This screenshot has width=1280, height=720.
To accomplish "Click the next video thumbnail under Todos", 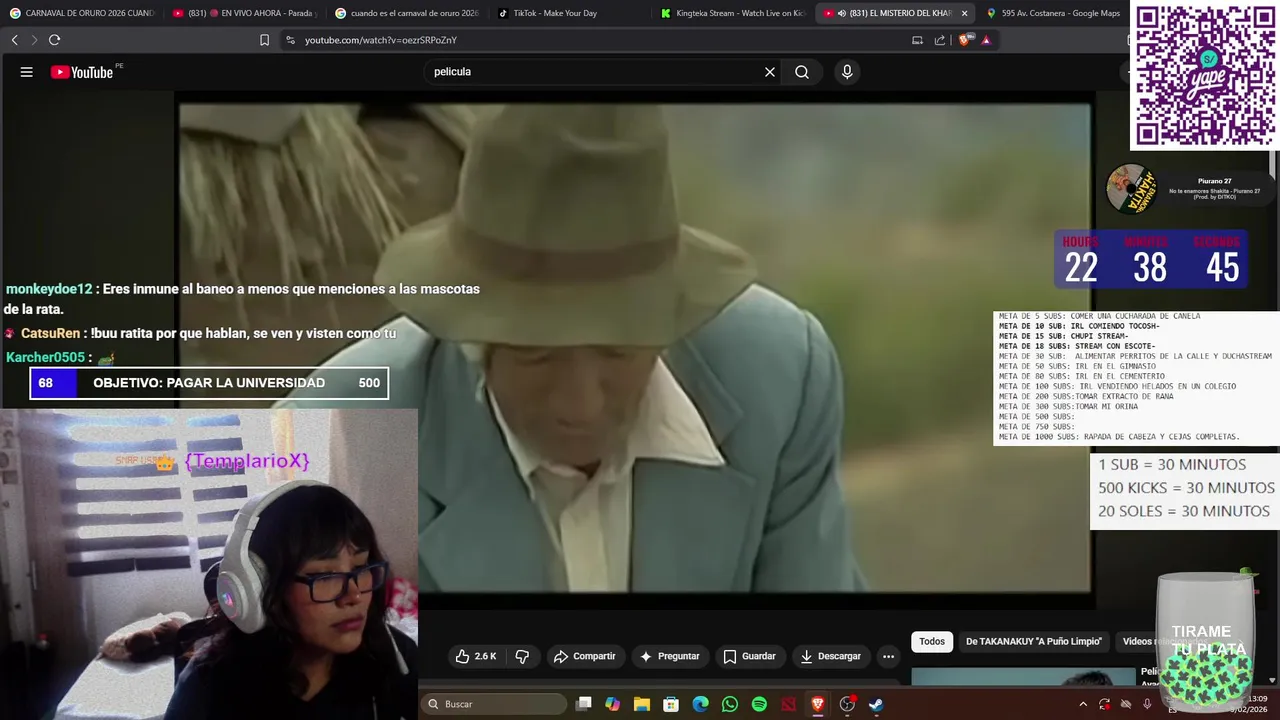I will [1023, 677].
